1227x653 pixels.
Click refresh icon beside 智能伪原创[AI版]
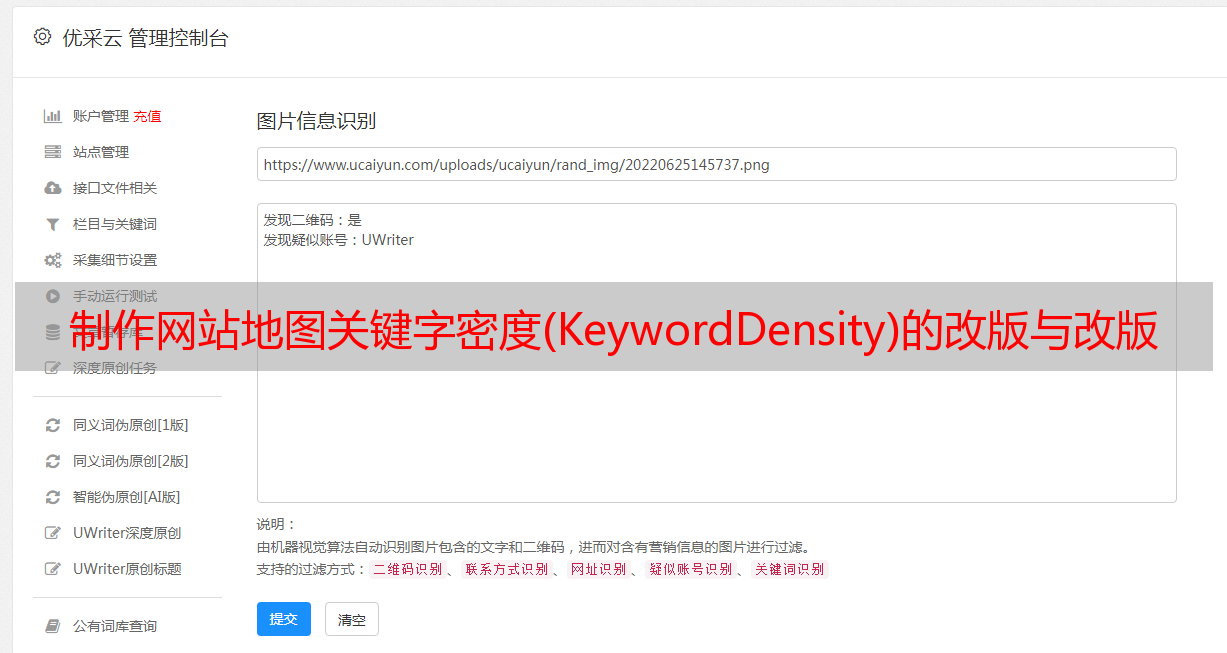click(53, 497)
